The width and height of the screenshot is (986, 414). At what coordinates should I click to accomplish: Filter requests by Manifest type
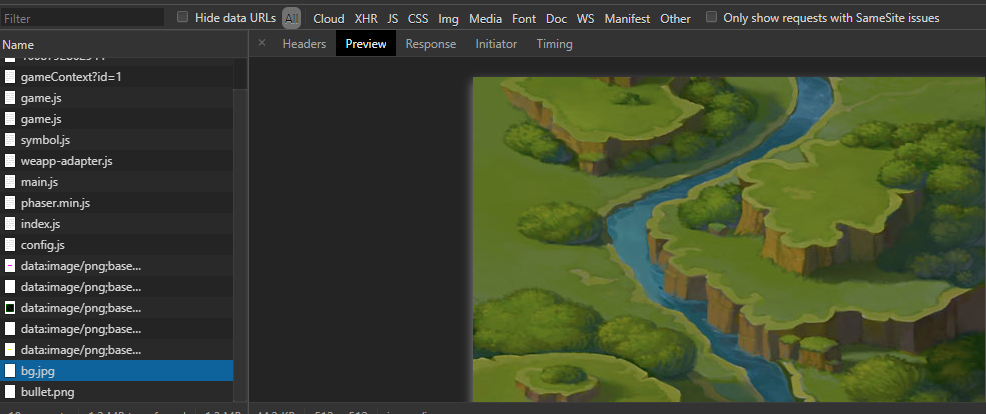tap(628, 19)
